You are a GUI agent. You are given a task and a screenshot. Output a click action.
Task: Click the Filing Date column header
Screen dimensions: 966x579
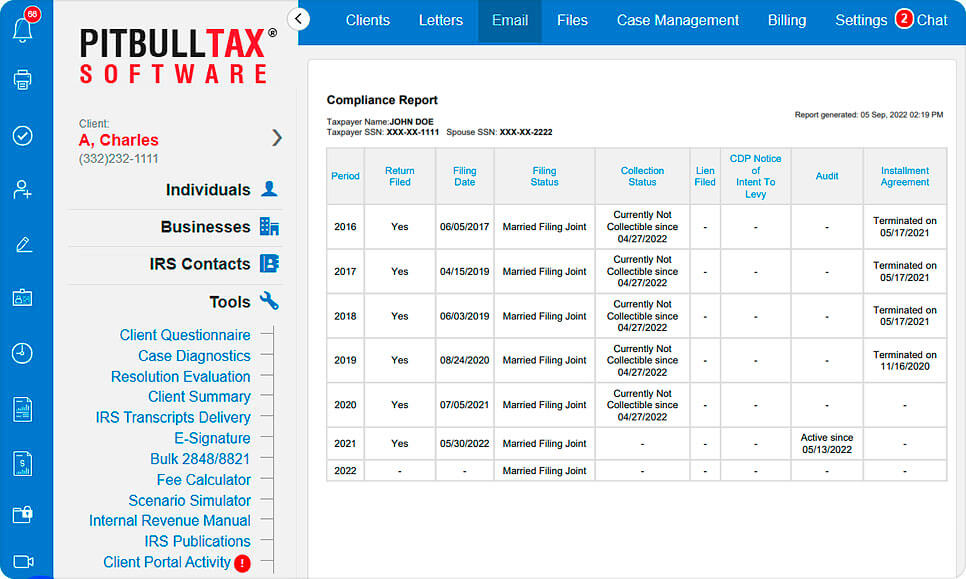coord(465,176)
